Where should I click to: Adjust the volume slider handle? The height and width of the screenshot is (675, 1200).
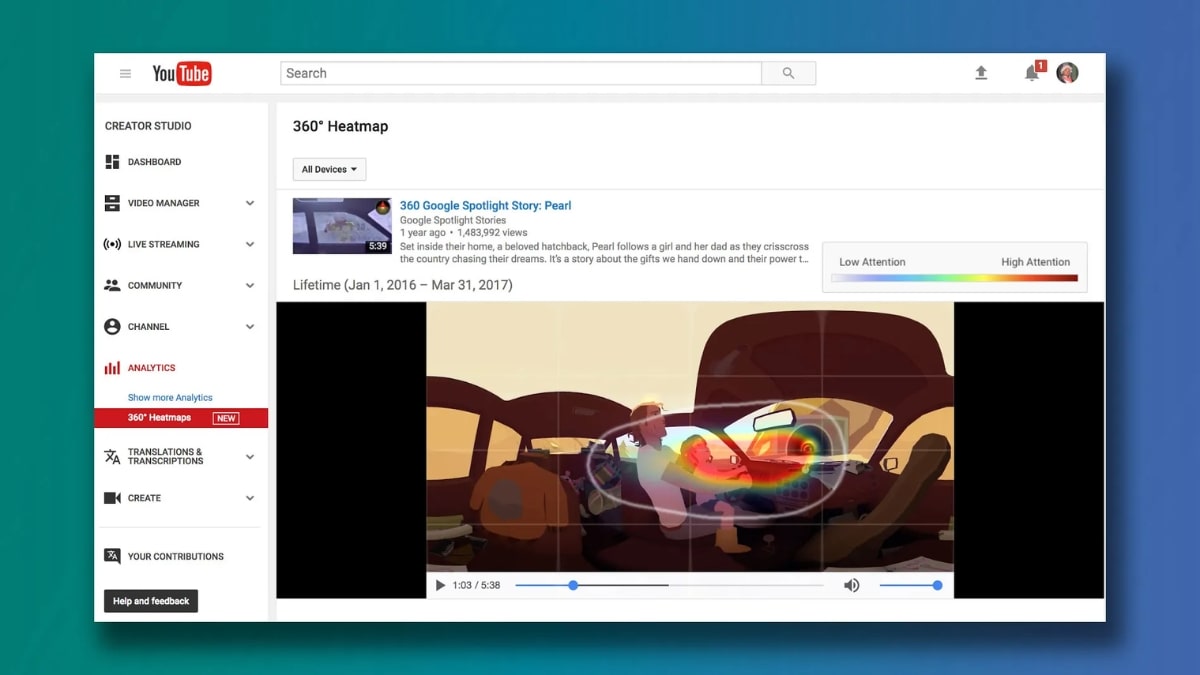[937, 585]
